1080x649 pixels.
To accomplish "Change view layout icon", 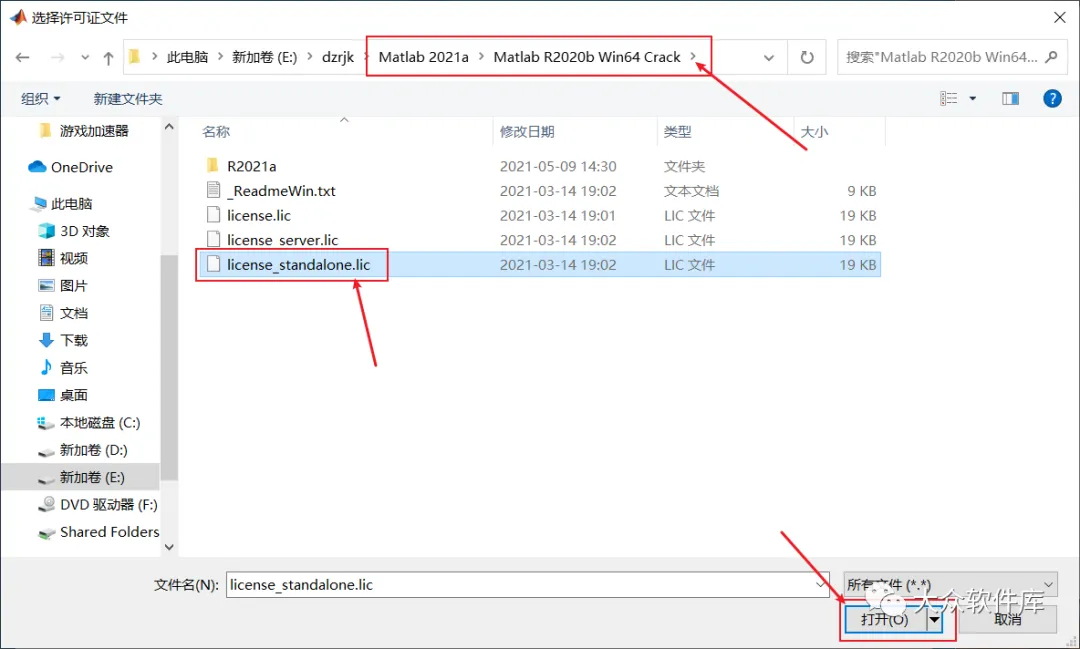I will click(948, 99).
